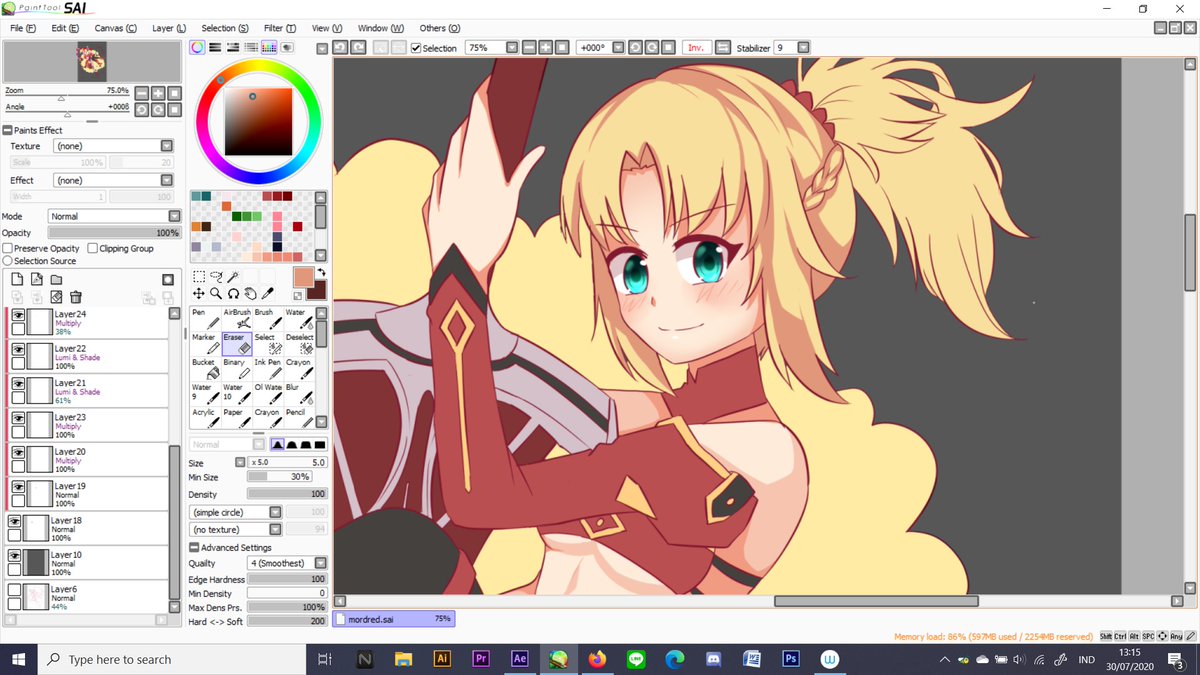
Task: Open the Filter menu
Action: pos(280,28)
